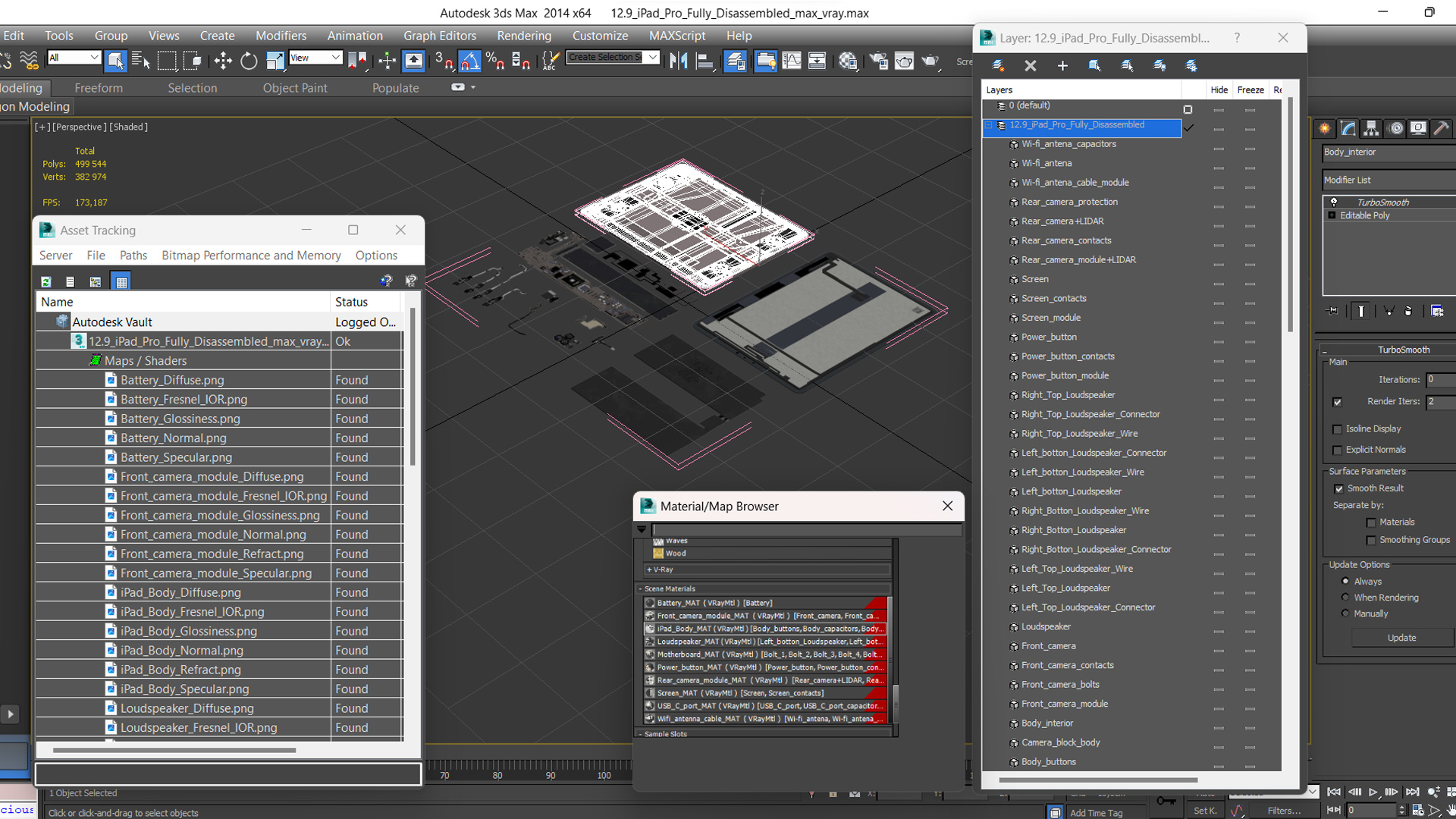Click the Mirror tool icon

point(679,61)
